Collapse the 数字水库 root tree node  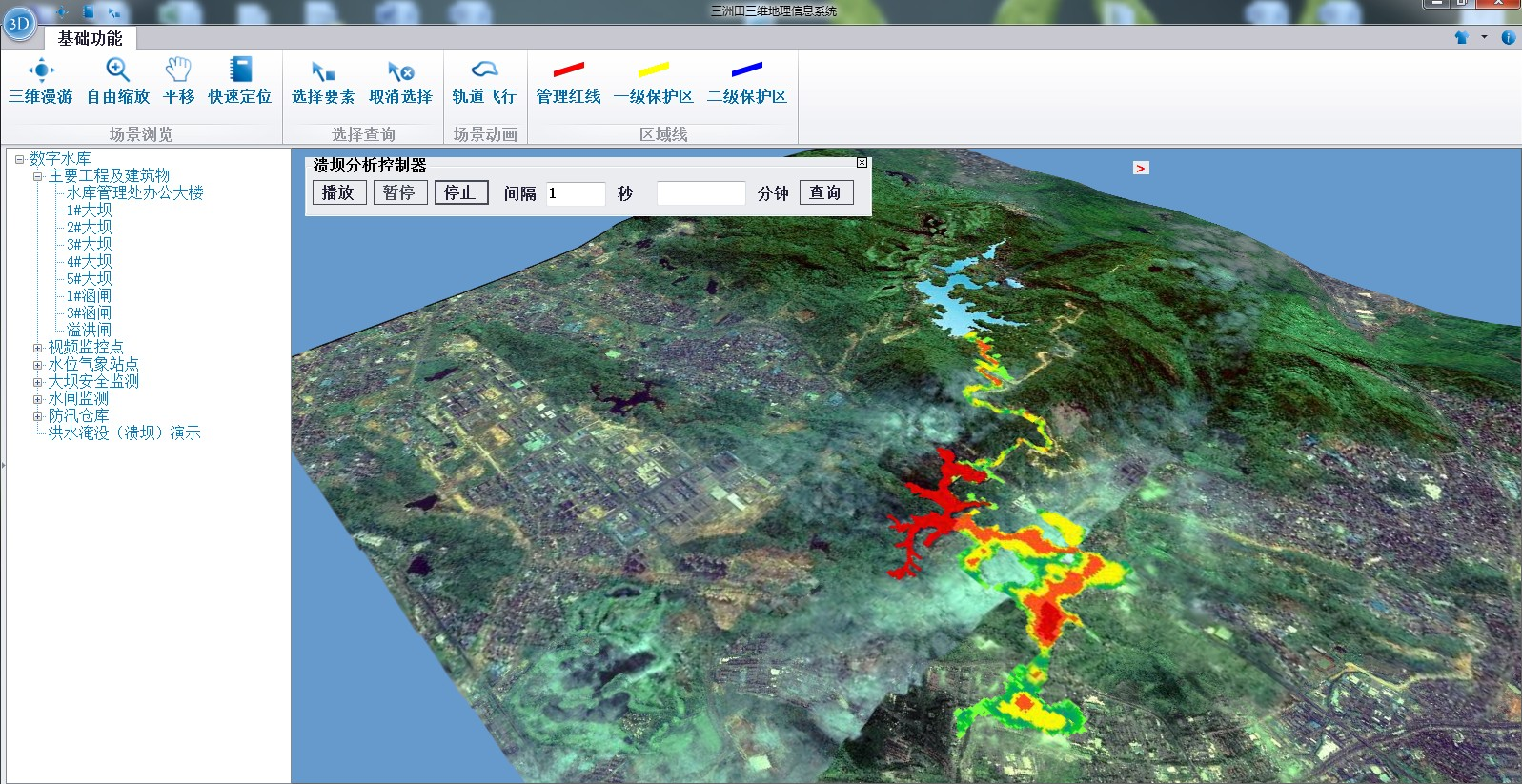tap(19, 160)
